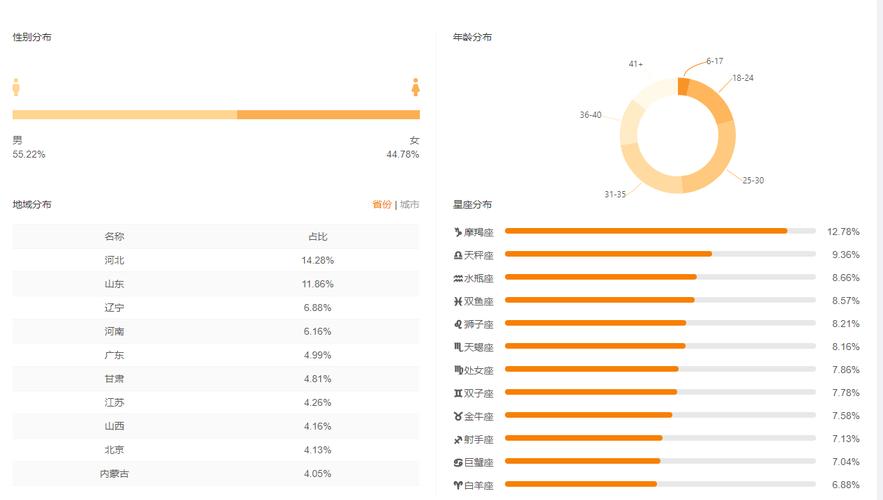
Task: Click the Sagittarius symbol beside 射手座
Action: pyautogui.click(x=458, y=439)
